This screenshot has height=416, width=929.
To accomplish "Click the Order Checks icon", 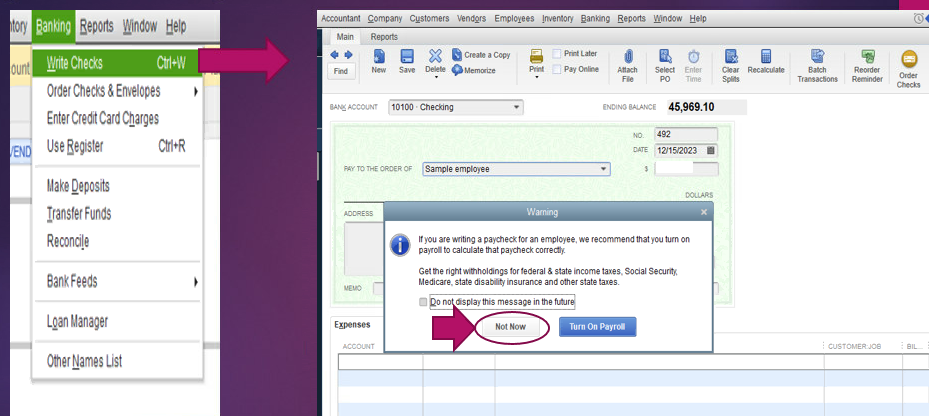I will pyautogui.click(x=908, y=60).
